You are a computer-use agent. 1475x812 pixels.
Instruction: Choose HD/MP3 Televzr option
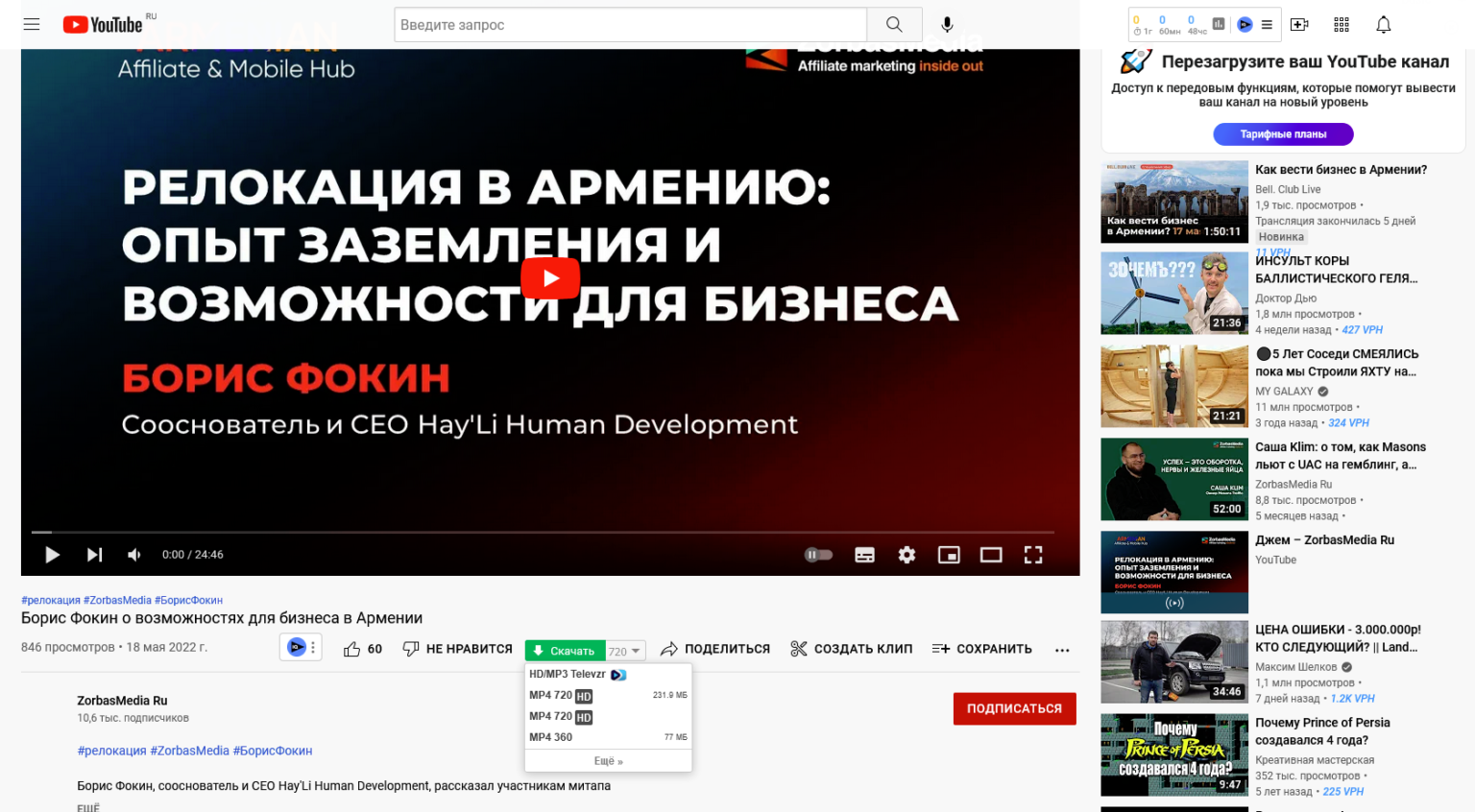pos(608,674)
